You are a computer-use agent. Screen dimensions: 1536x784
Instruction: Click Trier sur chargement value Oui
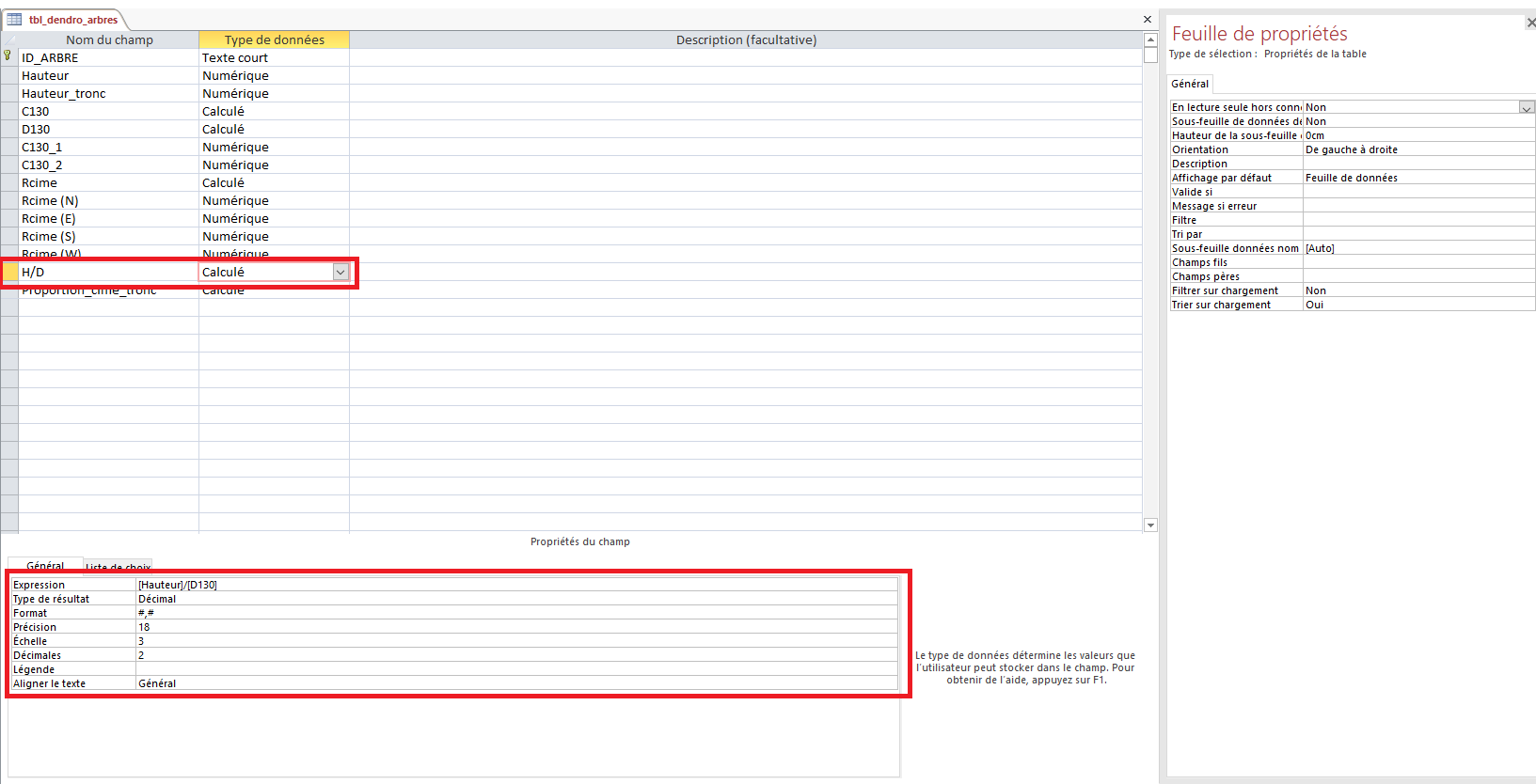1418,305
